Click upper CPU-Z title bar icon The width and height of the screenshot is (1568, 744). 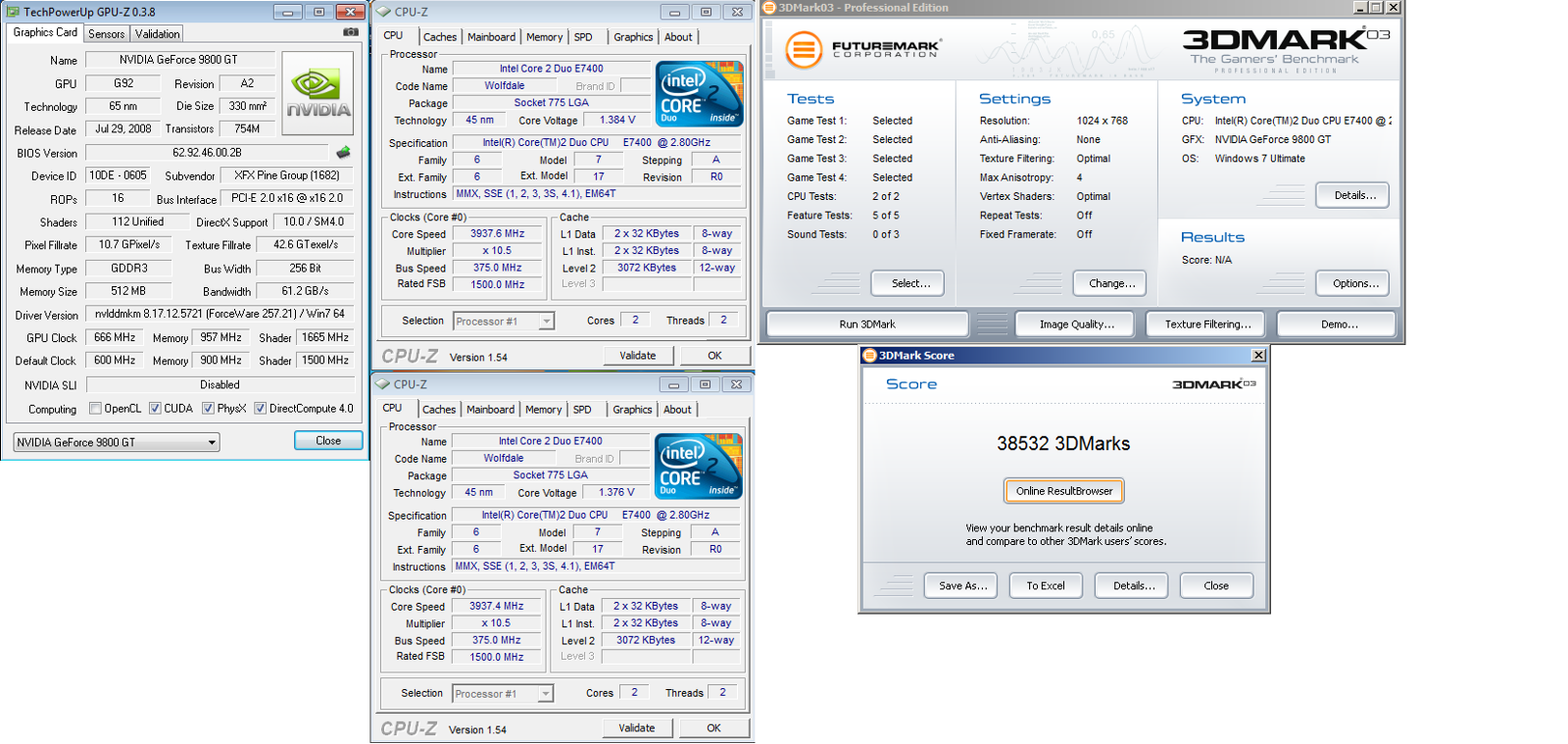click(384, 12)
